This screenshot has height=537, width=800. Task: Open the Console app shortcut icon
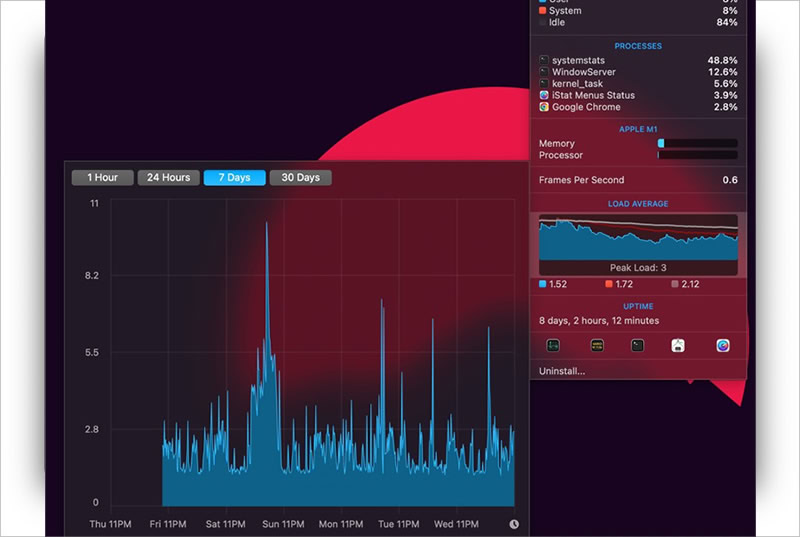(597, 346)
